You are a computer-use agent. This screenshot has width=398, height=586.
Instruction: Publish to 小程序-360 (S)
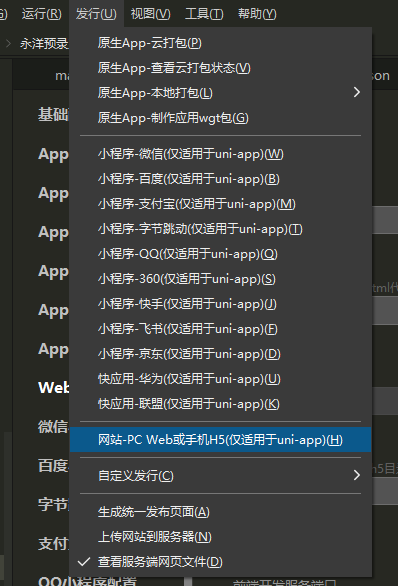(220, 279)
